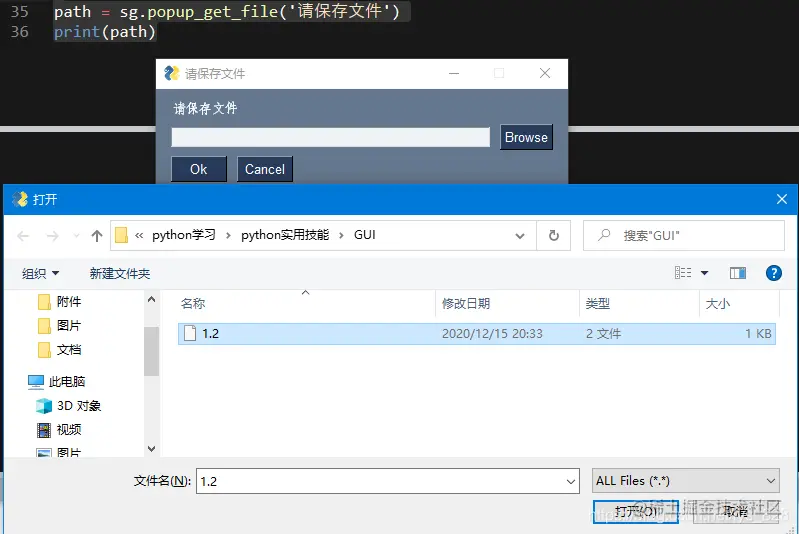Click the folder icon in the address bar

tap(121, 235)
